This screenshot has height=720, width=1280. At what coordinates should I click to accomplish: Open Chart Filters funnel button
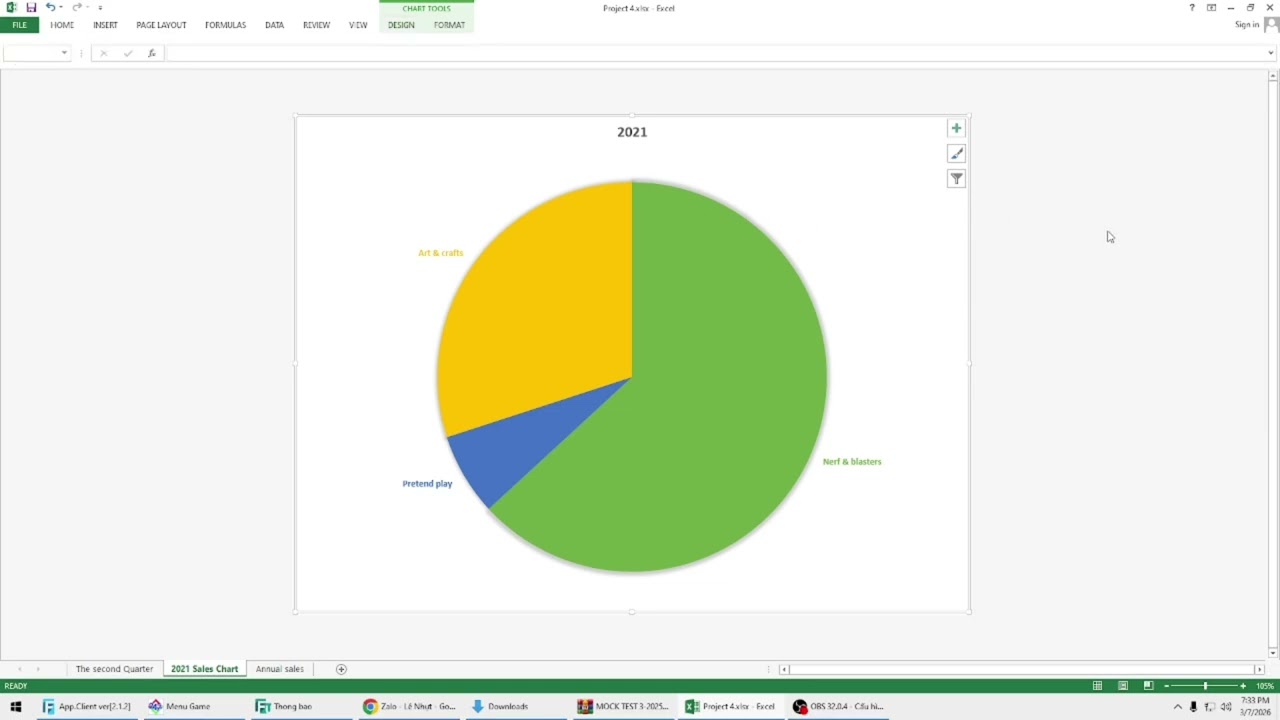pyautogui.click(x=956, y=179)
